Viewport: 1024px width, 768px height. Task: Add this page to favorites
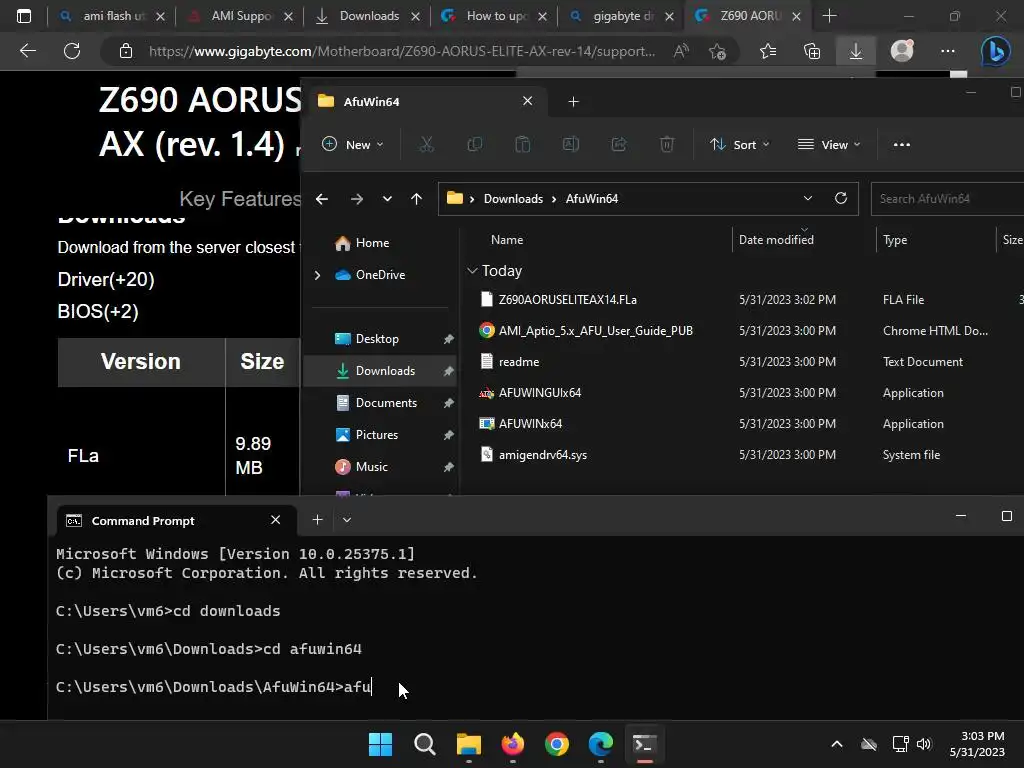coord(717,51)
